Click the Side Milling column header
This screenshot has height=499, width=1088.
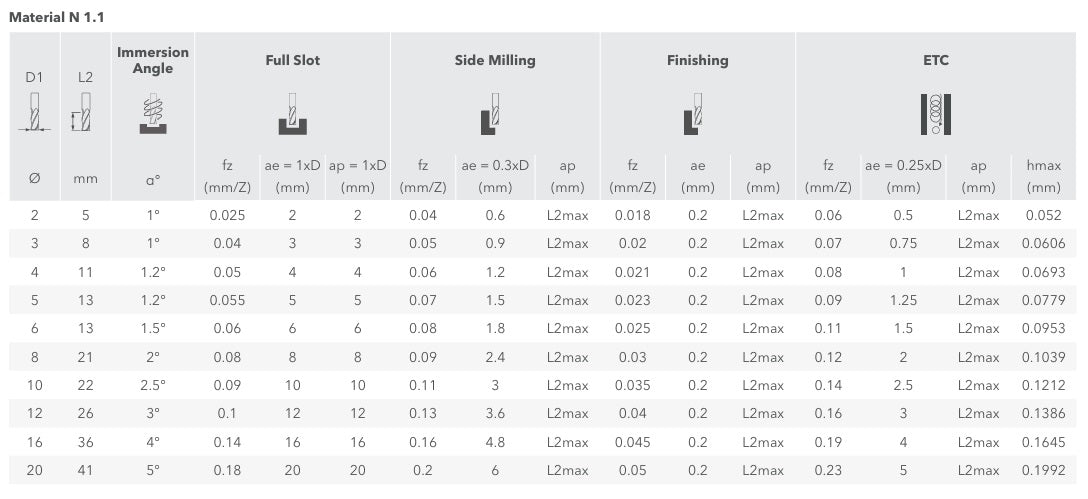[x=495, y=60]
